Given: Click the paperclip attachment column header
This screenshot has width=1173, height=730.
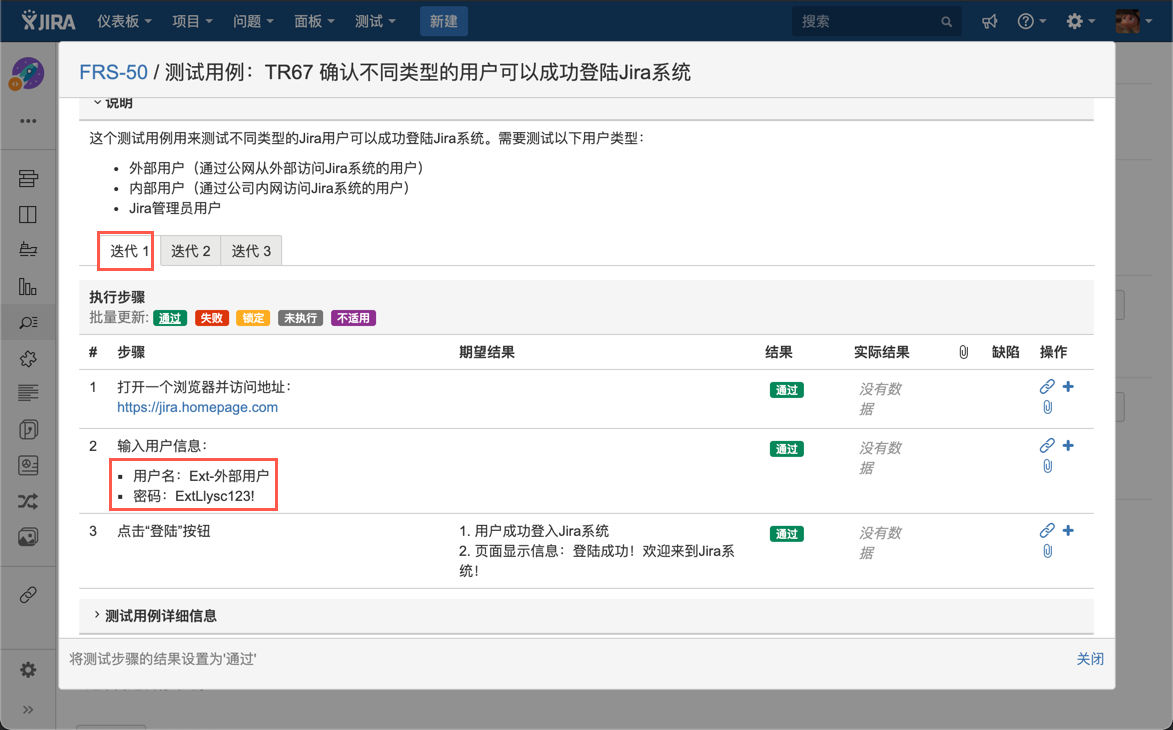Looking at the screenshot, I should [964, 352].
